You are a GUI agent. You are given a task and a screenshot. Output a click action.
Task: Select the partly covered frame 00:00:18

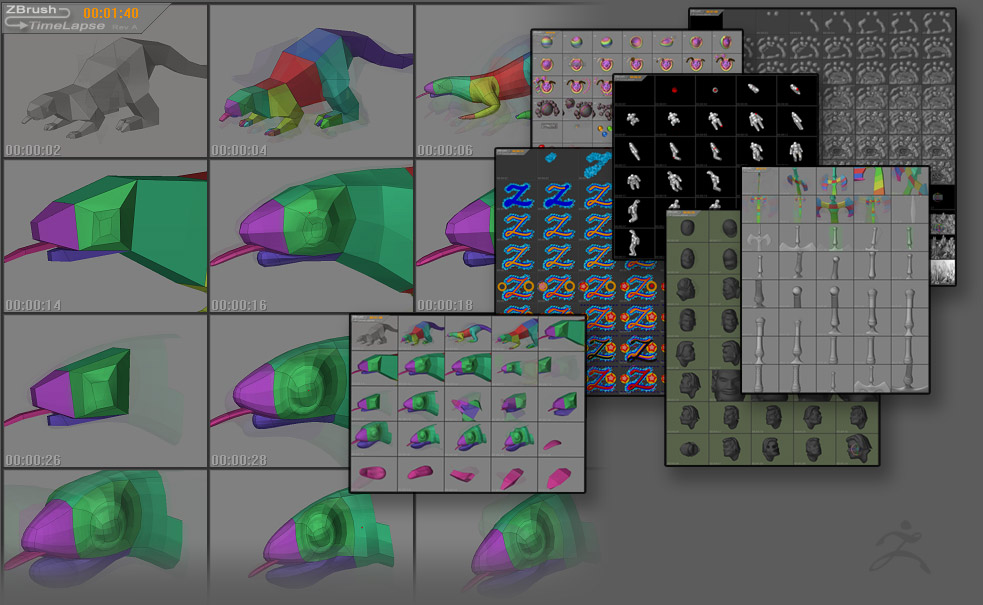(x=455, y=236)
